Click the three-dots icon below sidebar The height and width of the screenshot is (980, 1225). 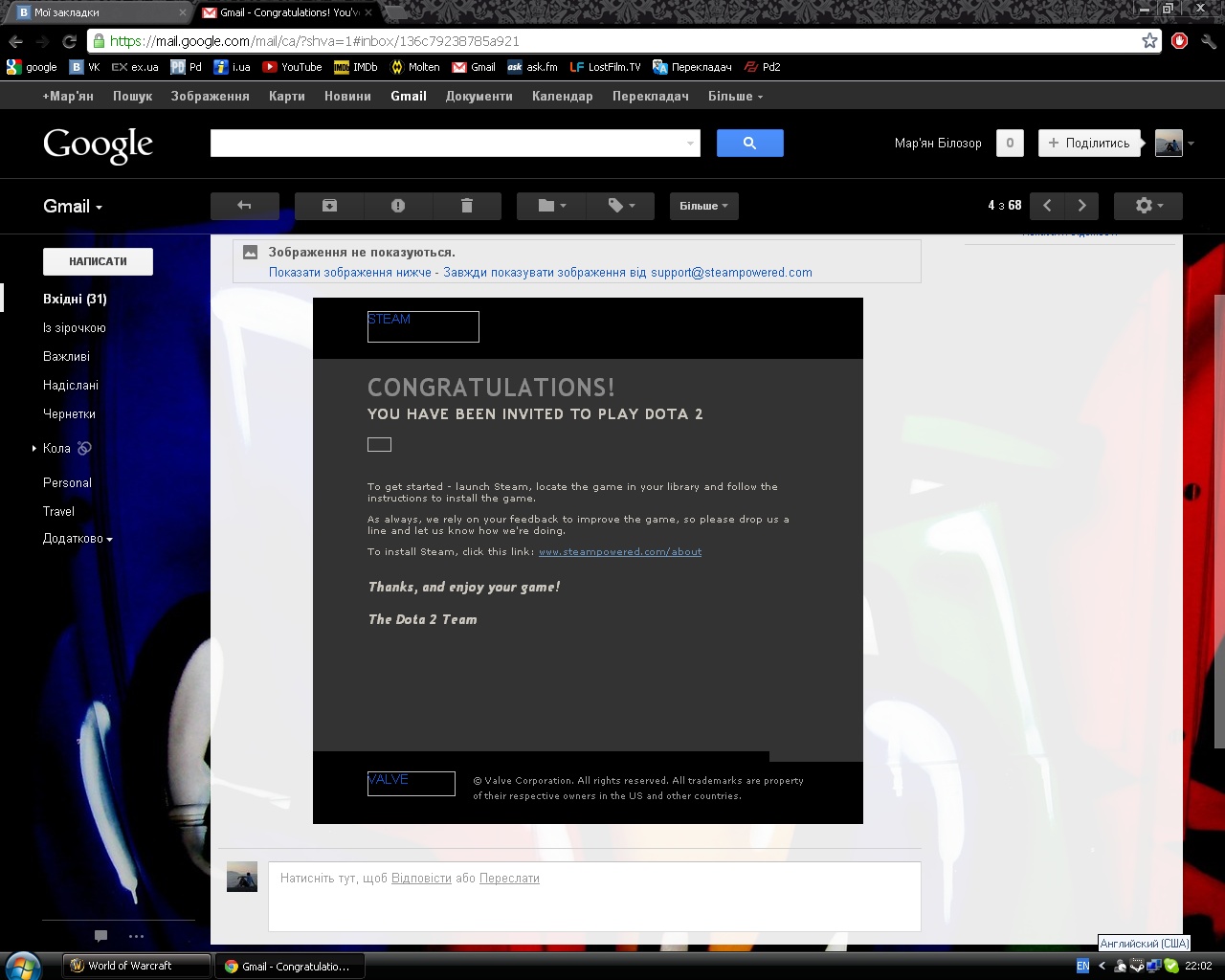pyautogui.click(x=136, y=937)
